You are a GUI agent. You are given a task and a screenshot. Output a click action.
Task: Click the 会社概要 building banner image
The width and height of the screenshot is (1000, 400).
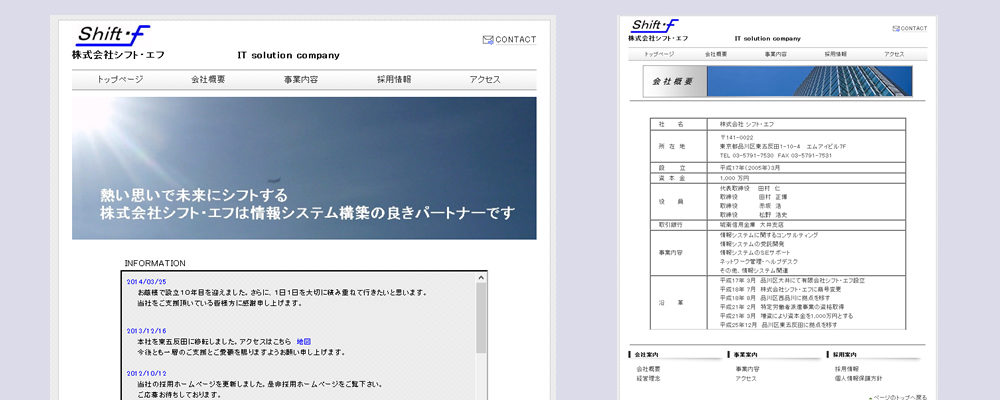[777, 81]
